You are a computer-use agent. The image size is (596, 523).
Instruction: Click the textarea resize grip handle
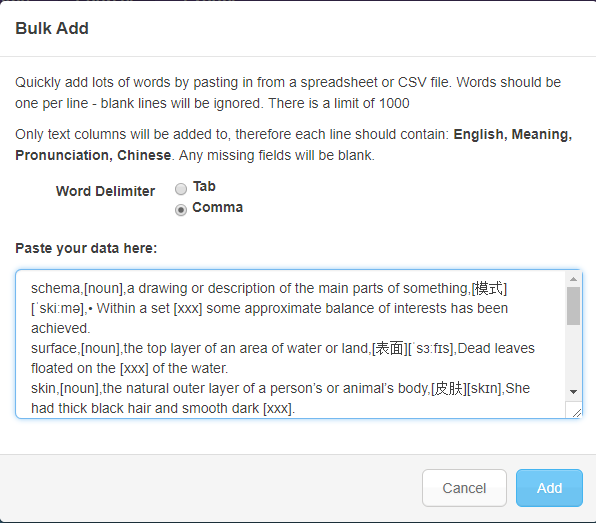pos(576,412)
